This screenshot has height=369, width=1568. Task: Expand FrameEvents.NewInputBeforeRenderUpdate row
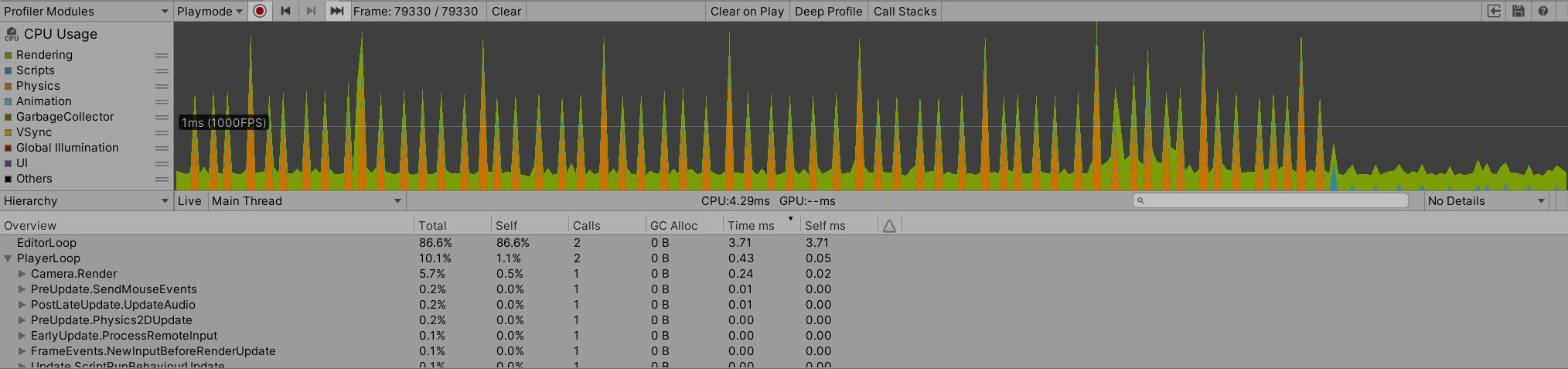(22, 351)
